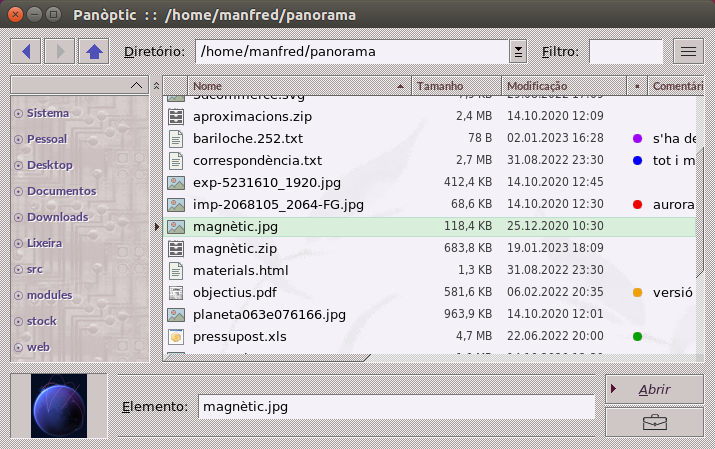Viewport: 715px width, 449px height.
Task: Click the image icon of imp-2068105_2064-FG.jpg
Action: coord(176,205)
